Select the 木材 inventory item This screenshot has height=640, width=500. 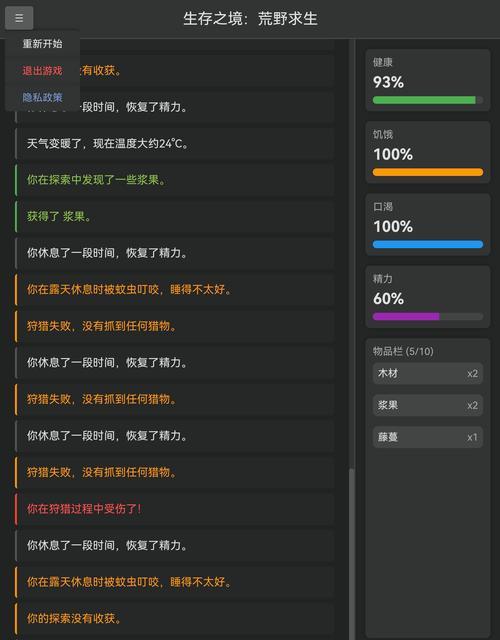pos(428,373)
